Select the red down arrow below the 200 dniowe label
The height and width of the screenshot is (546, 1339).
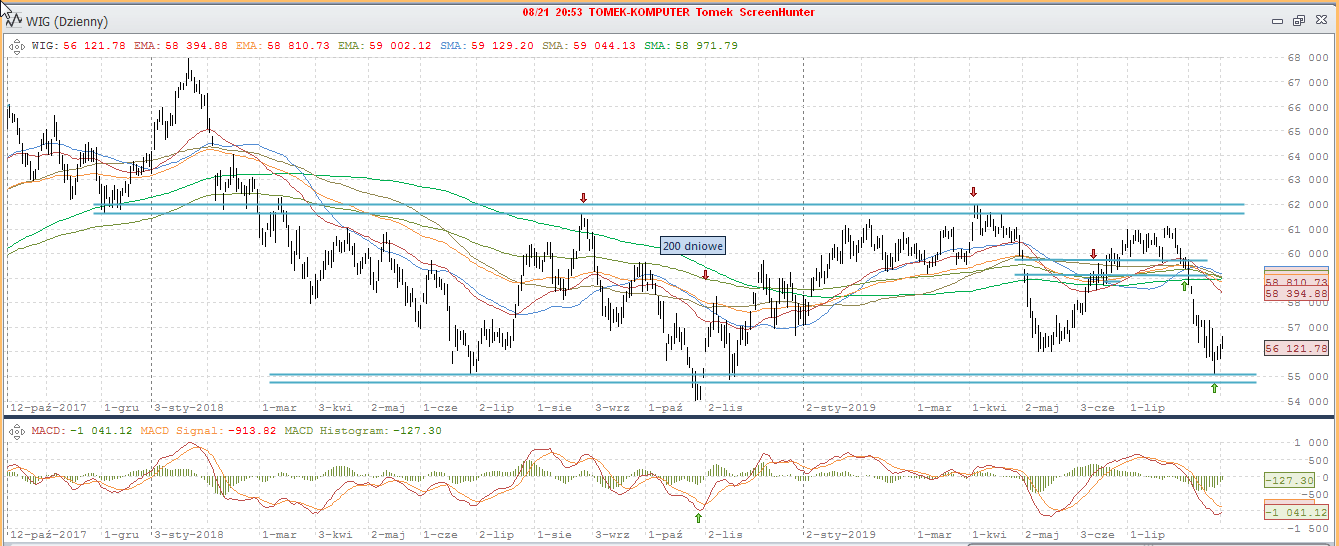(705, 275)
